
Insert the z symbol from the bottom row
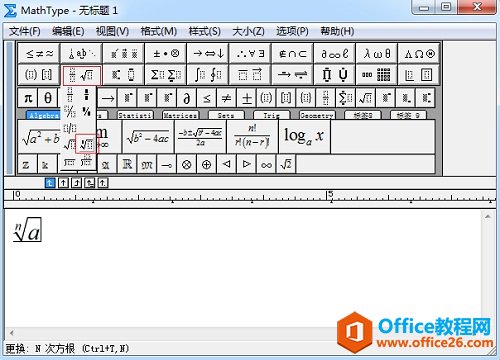pyautogui.click(x=26, y=164)
